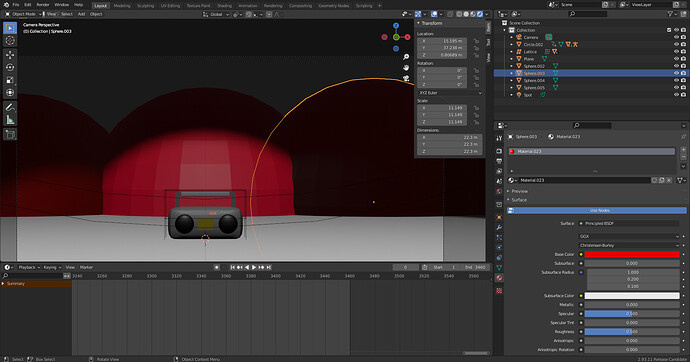Click the Specular slider
Screen dimensions: 690x362
[632, 314]
